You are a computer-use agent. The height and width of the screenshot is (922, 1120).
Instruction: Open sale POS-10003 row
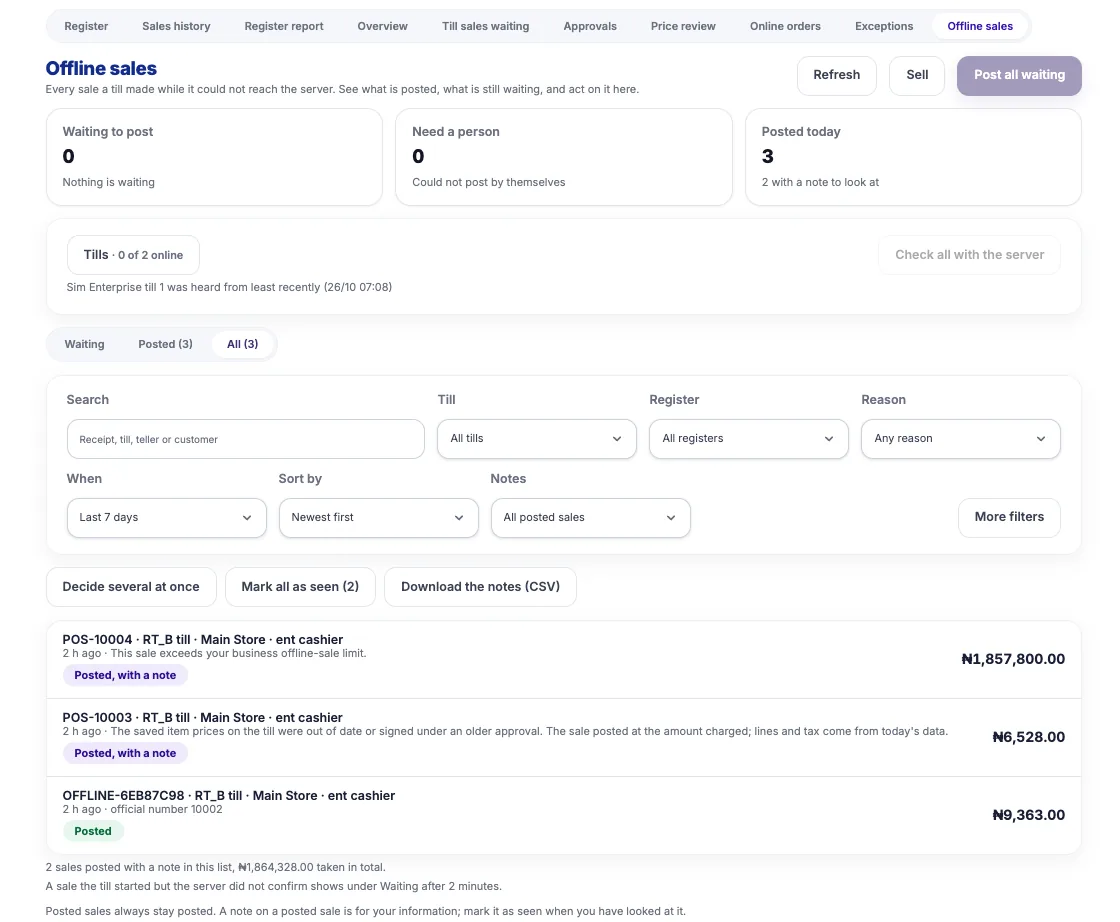564,738
